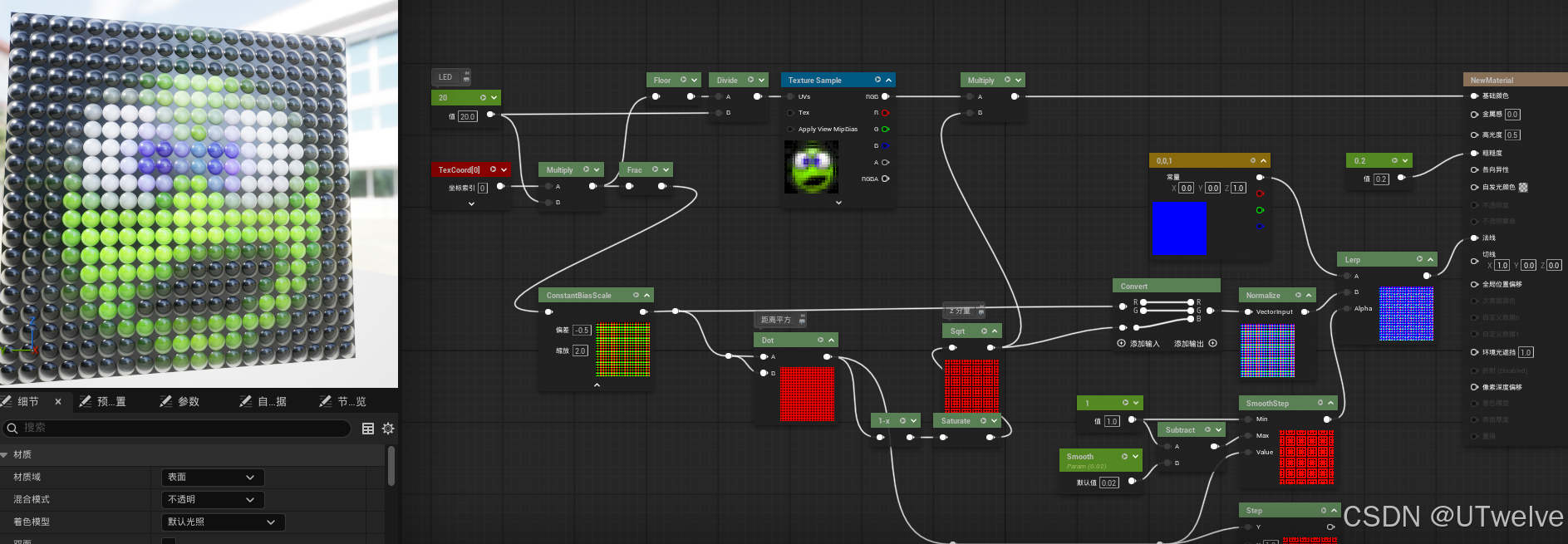Click the Texture Sample UVs input pin

790,96
